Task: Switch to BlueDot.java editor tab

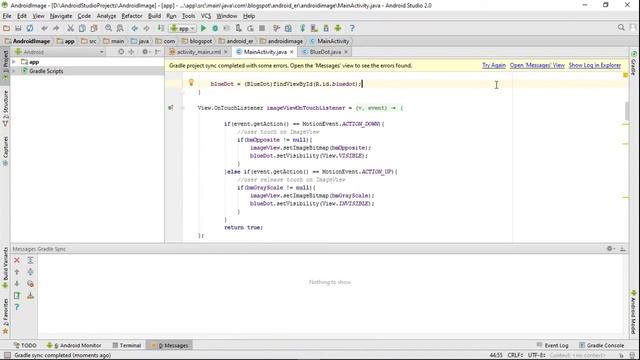Action: (325, 52)
